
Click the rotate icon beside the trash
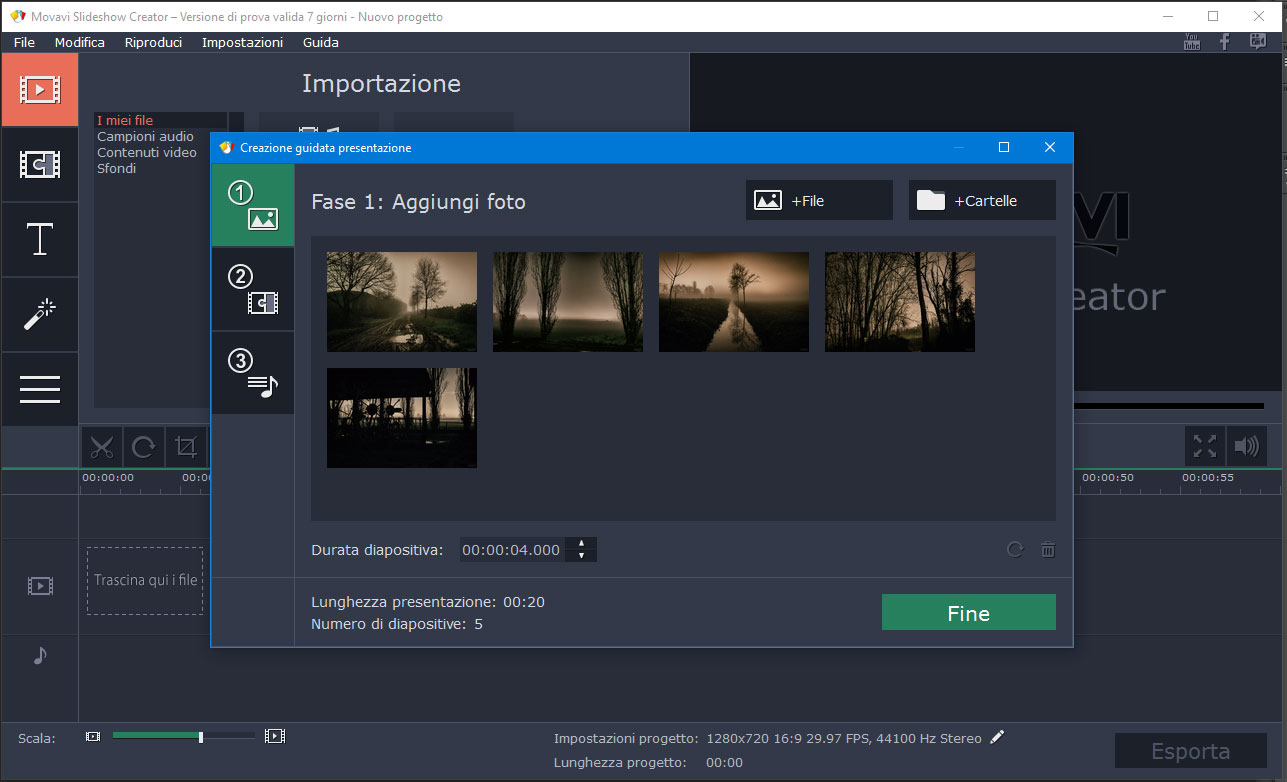coord(1015,550)
